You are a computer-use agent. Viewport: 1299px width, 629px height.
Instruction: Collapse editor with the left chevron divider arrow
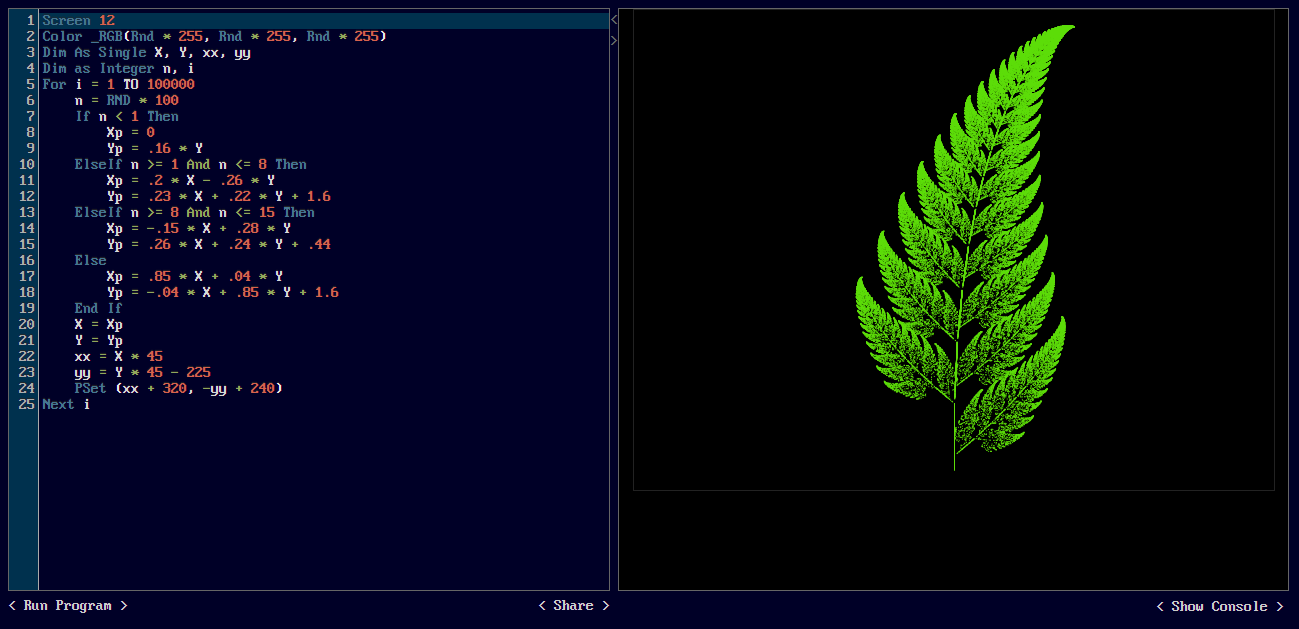(x=614, y=19)
